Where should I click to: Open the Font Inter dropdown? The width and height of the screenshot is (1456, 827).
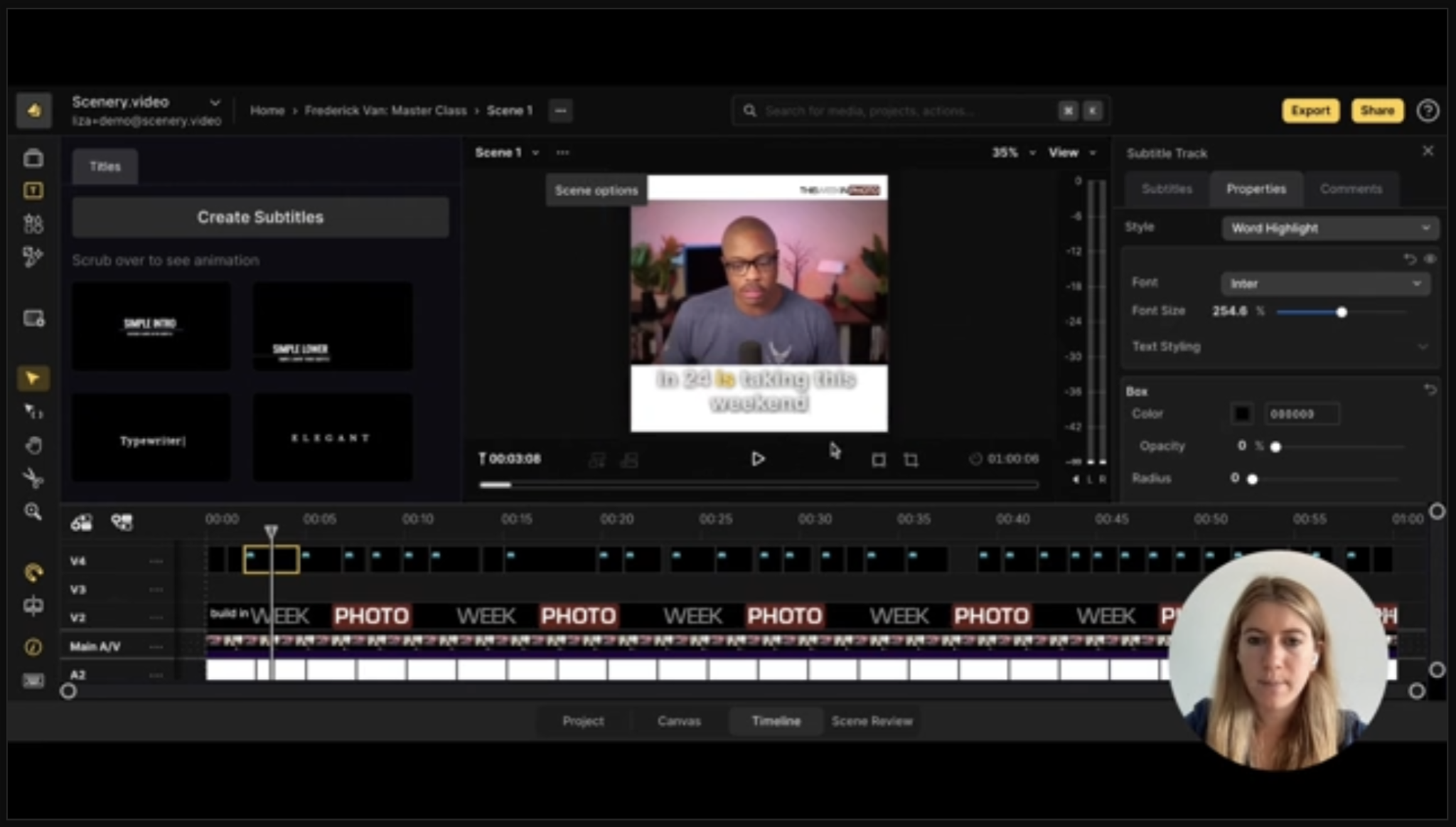point(1325,284)
